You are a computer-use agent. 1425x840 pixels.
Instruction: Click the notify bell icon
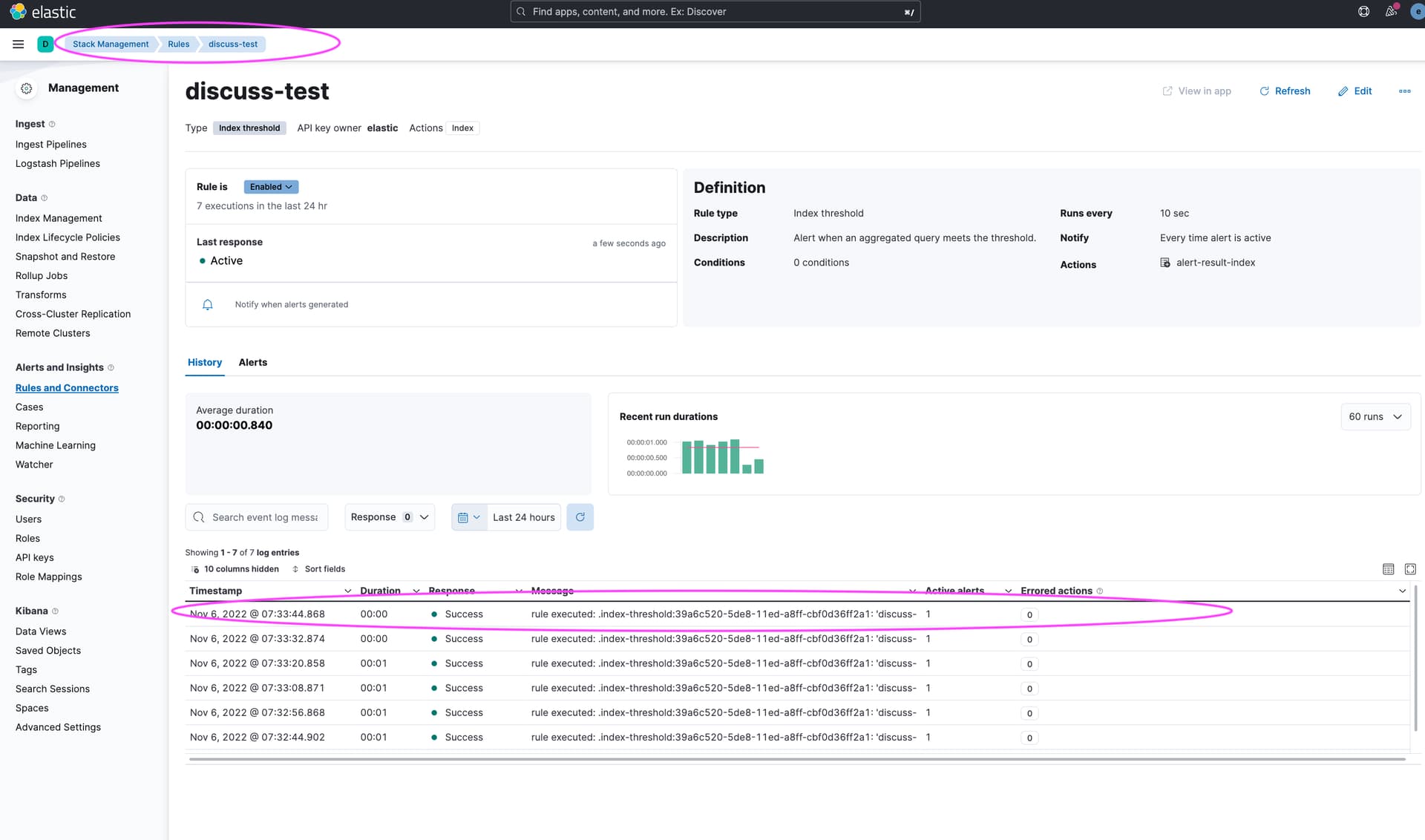coord(208,305)
